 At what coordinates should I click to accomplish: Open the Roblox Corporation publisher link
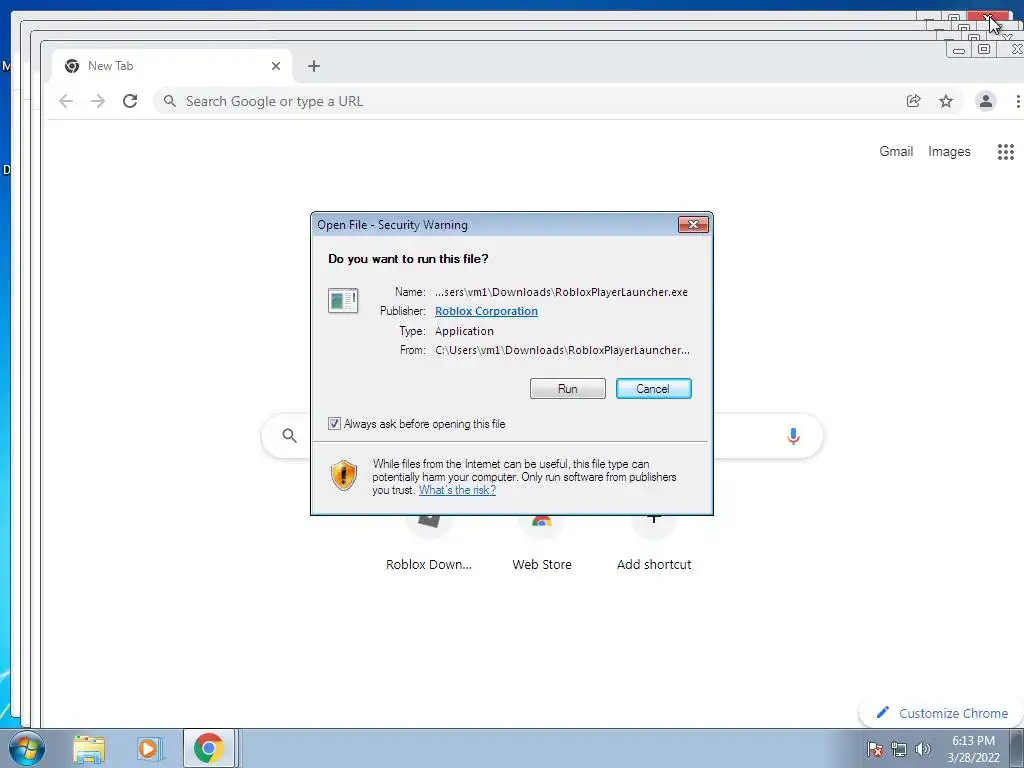(486, 312)
